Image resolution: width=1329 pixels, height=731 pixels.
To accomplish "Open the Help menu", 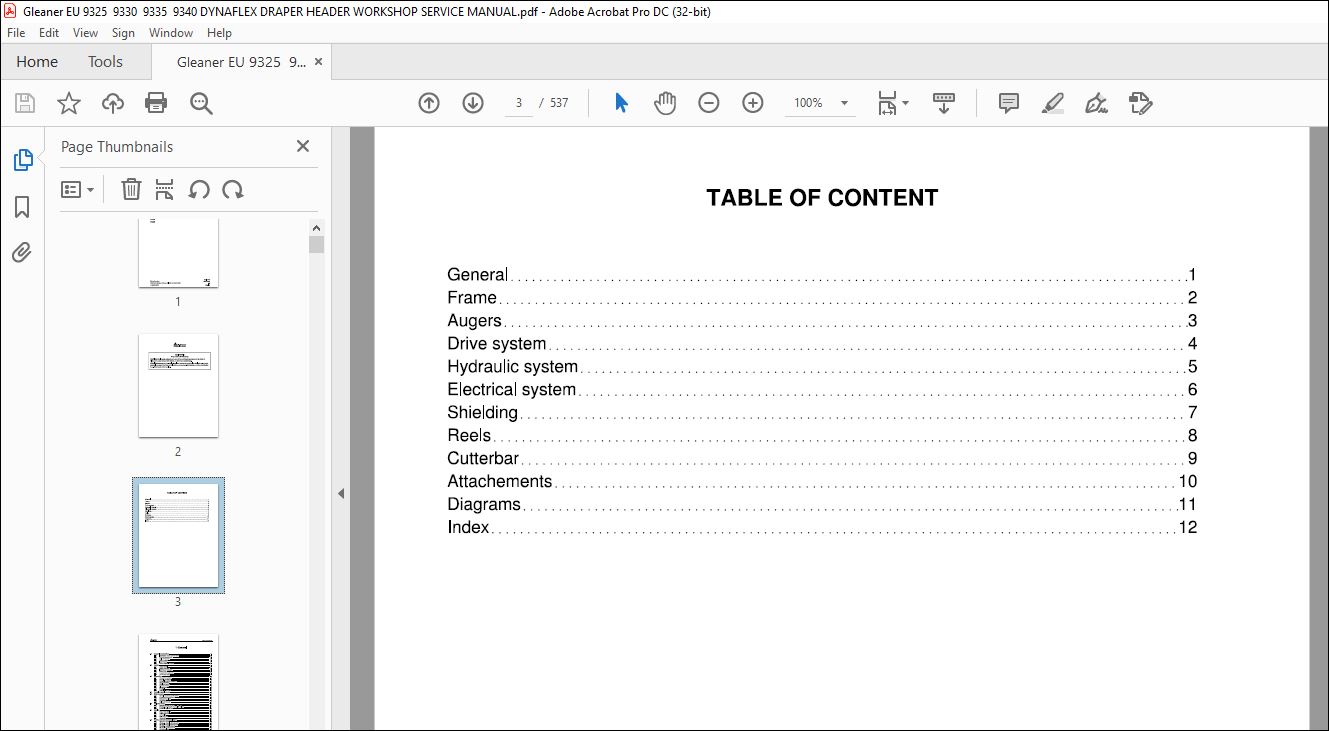I will tap(219, 33).
